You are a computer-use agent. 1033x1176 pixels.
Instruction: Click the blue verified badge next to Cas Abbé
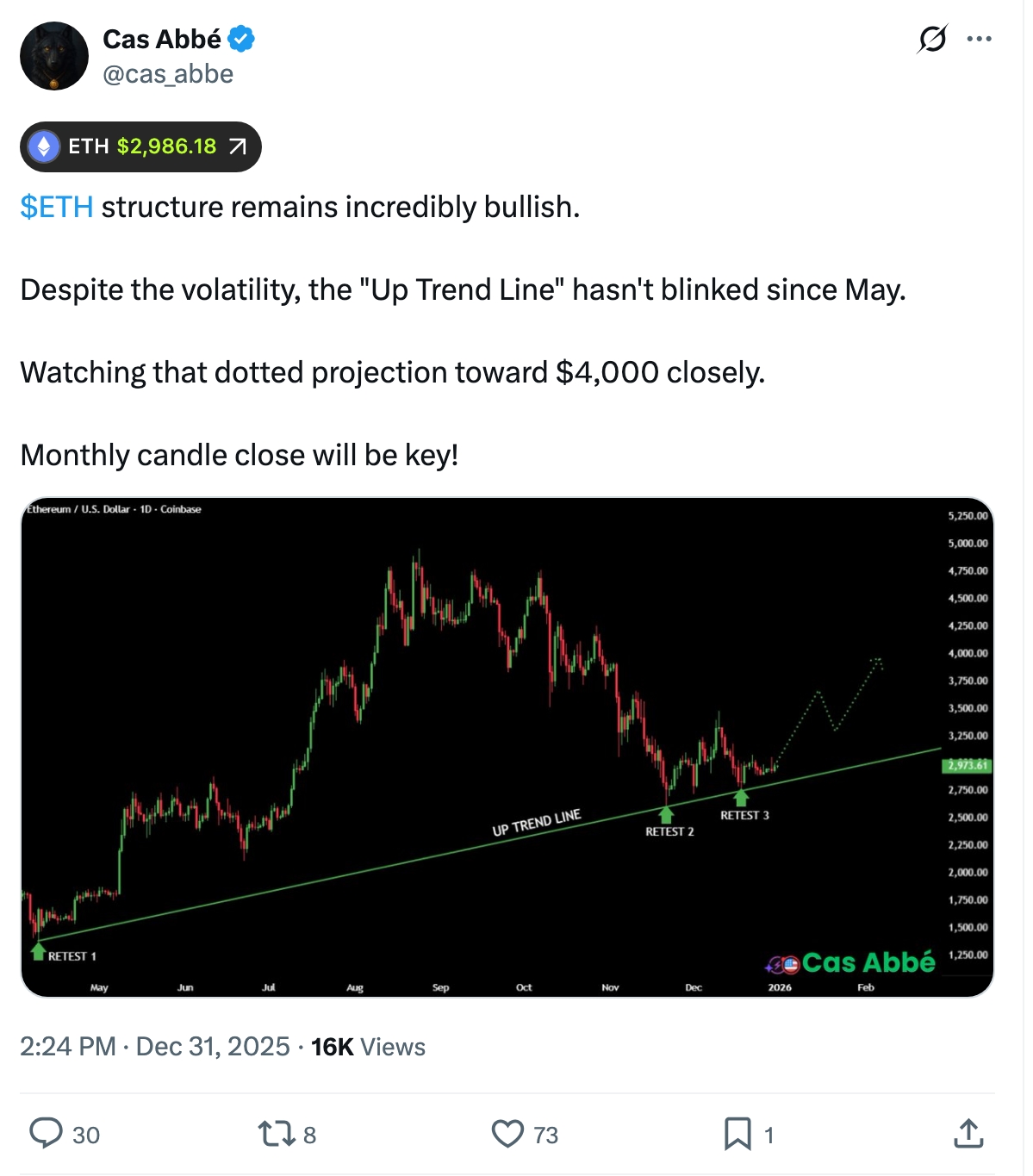pyautogui.click(x=241, y=39)
